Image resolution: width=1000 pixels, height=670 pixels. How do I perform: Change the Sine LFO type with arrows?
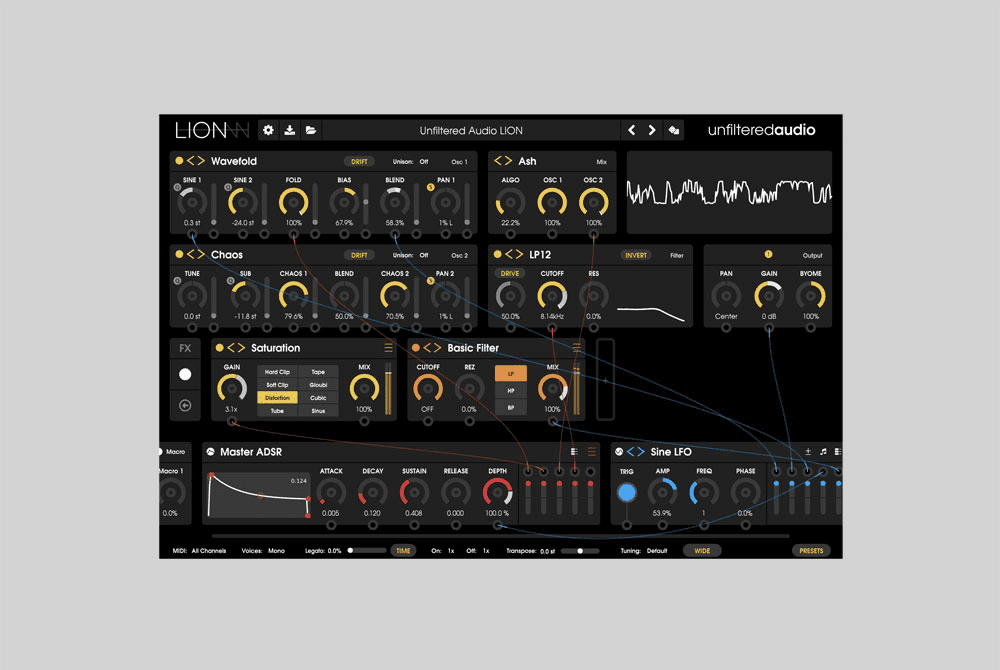(636, 451)
